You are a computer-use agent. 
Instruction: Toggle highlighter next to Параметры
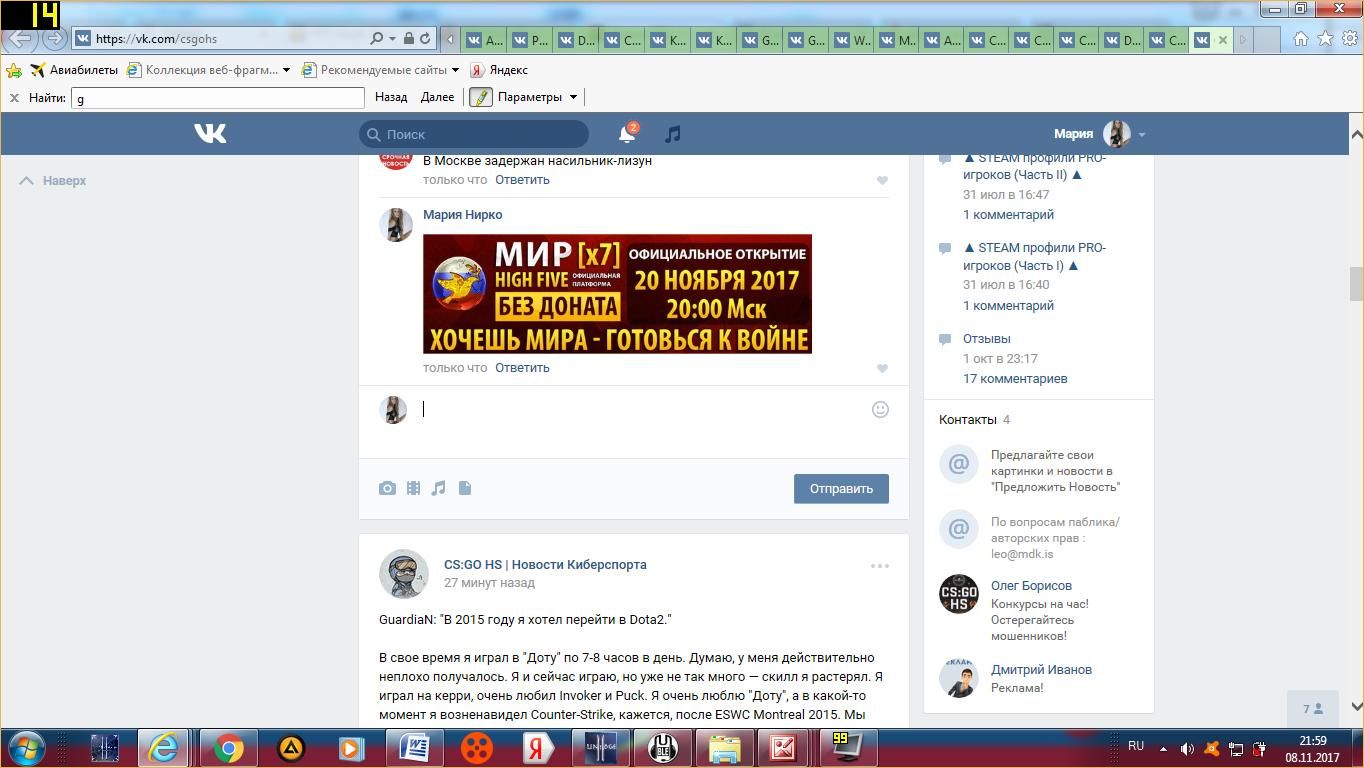481,97
